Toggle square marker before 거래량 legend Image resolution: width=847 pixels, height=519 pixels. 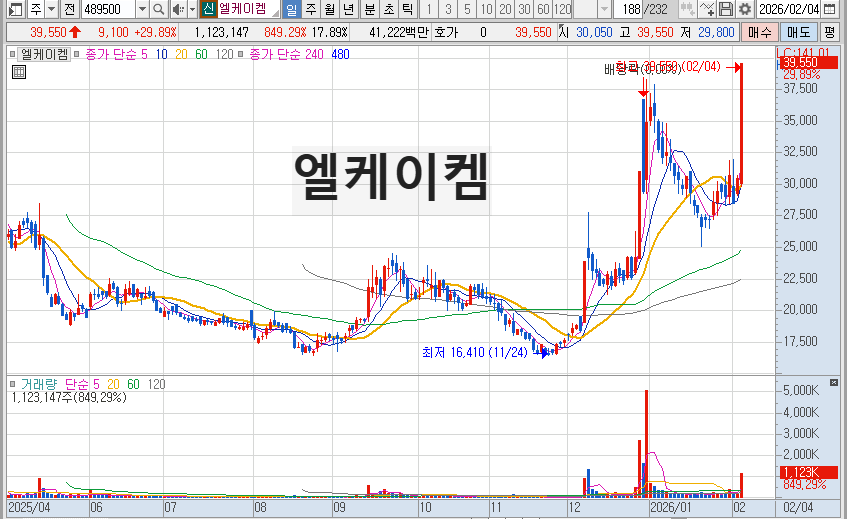tap(12, 385)
